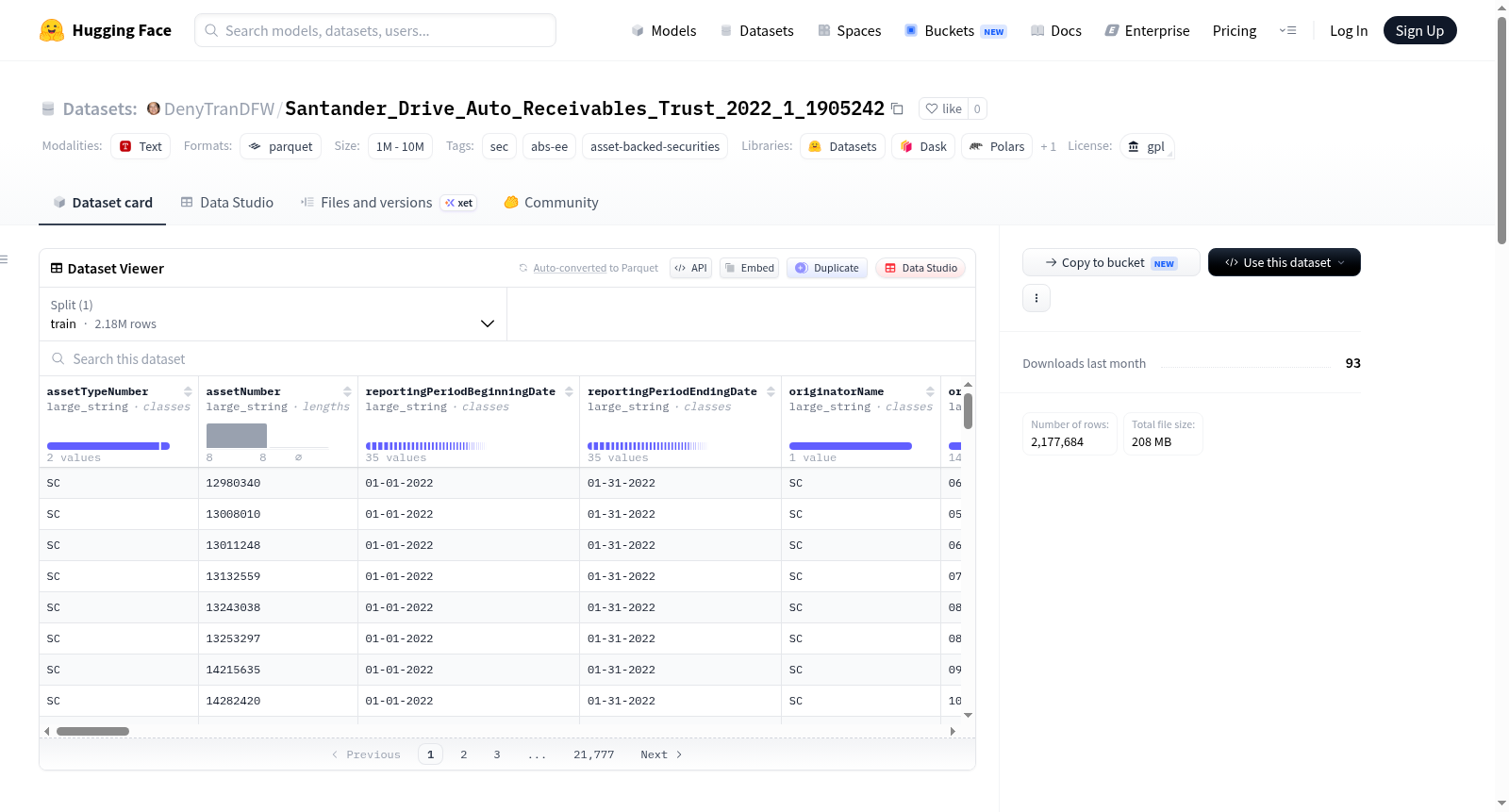Click originatorName distribution bar

[851, 446]
